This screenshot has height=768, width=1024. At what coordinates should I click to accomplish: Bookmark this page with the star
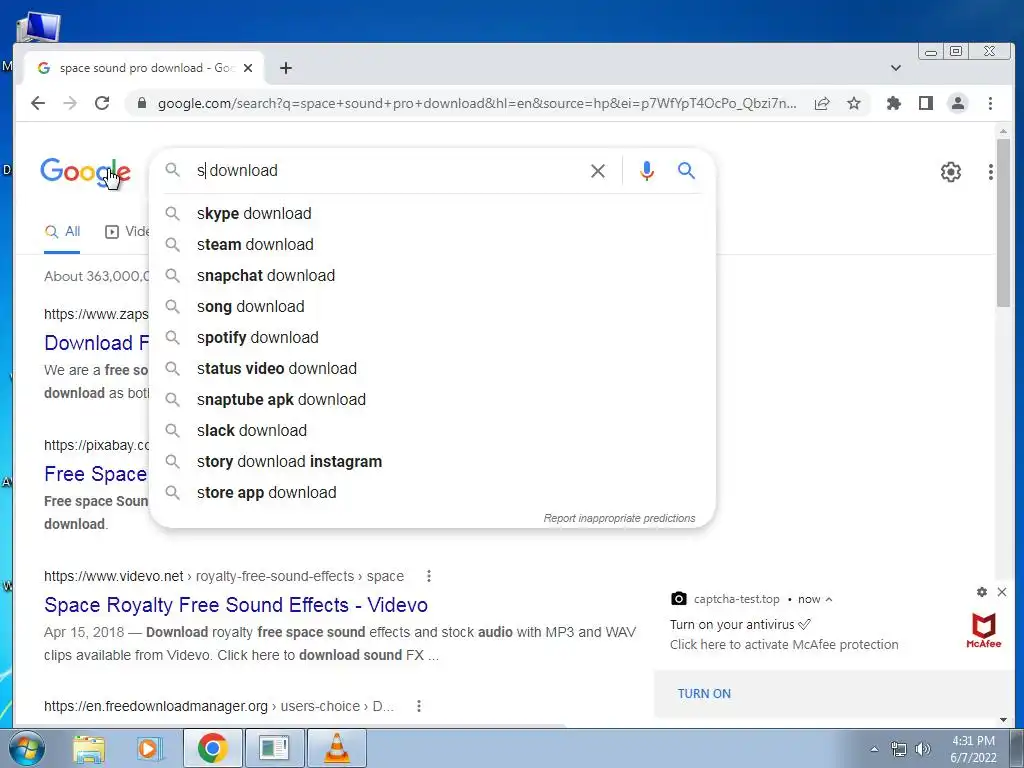(x=854, y=103)
